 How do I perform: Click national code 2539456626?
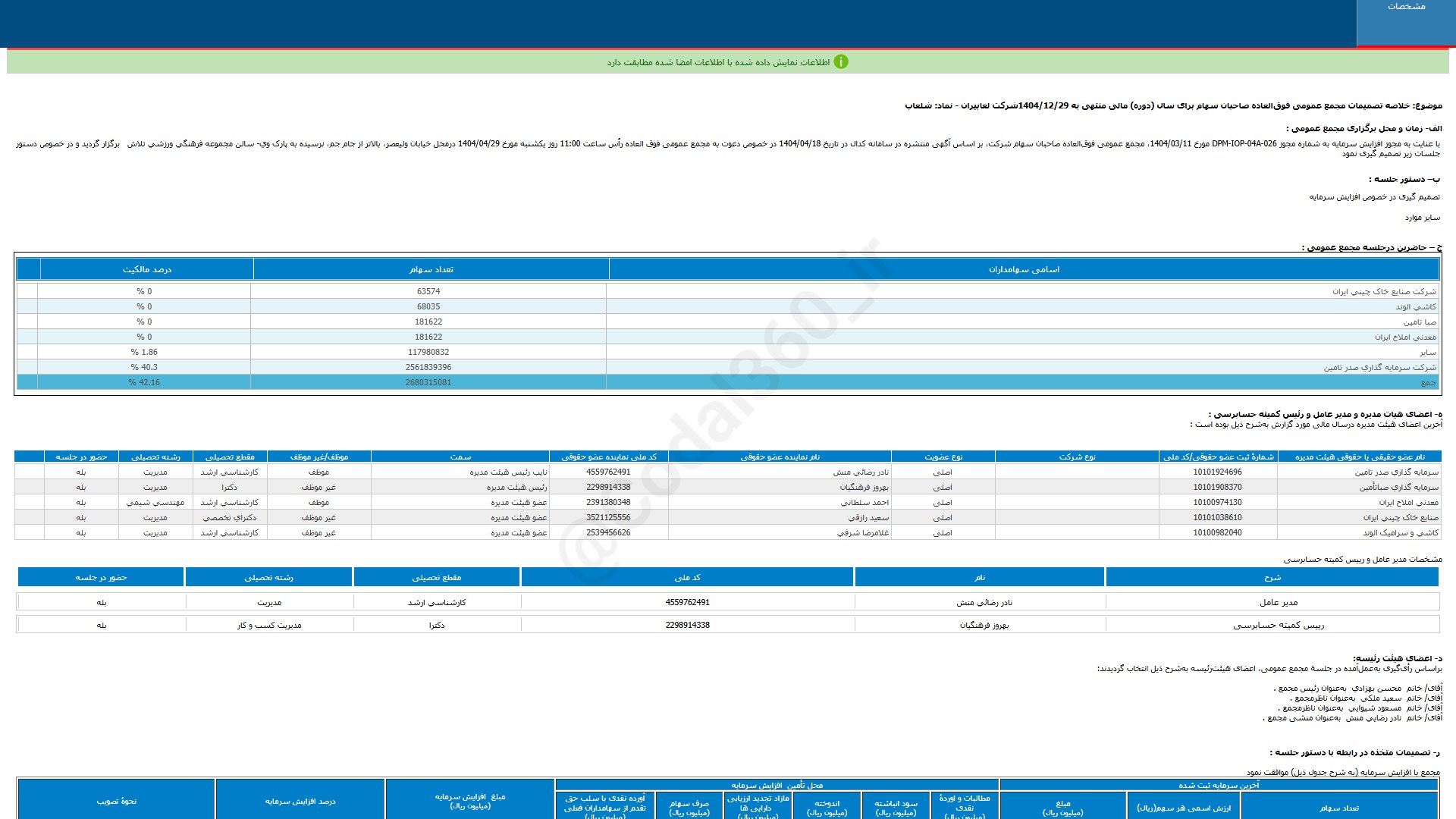(608, 532)
